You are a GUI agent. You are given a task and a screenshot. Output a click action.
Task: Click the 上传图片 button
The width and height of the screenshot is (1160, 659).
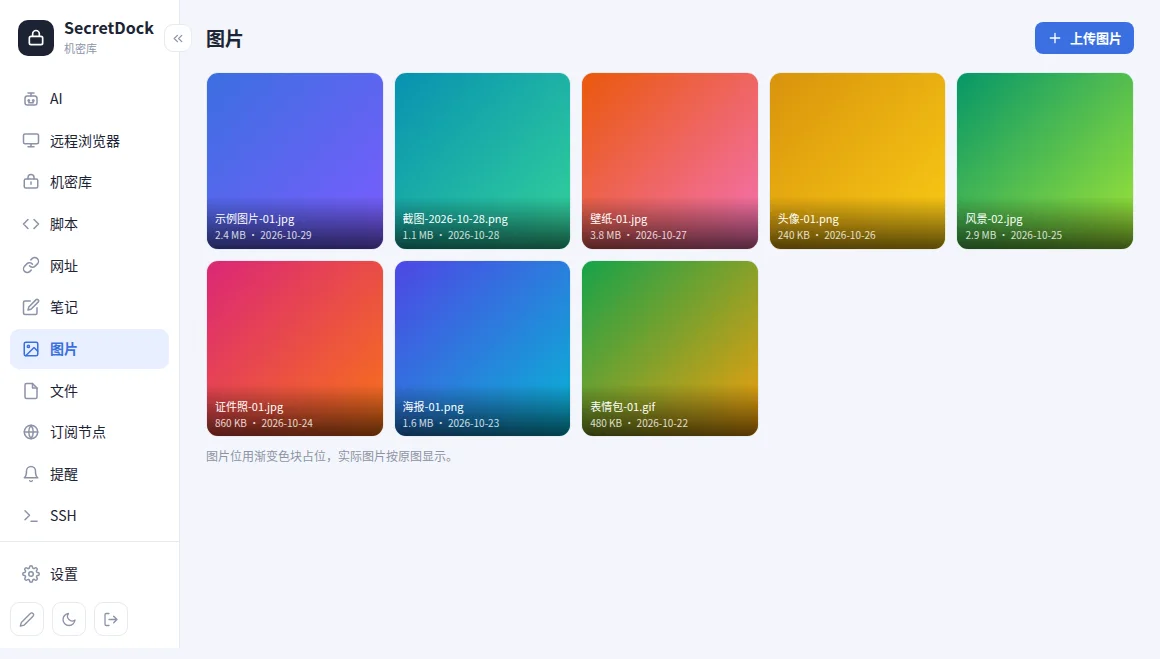[x=1084, y=38]
